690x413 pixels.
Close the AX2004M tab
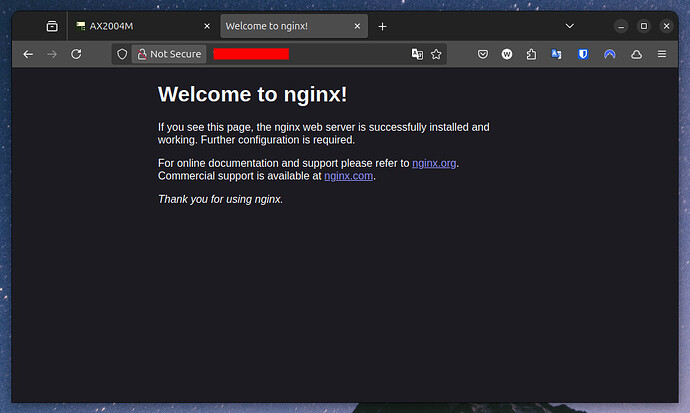(207, 26)
